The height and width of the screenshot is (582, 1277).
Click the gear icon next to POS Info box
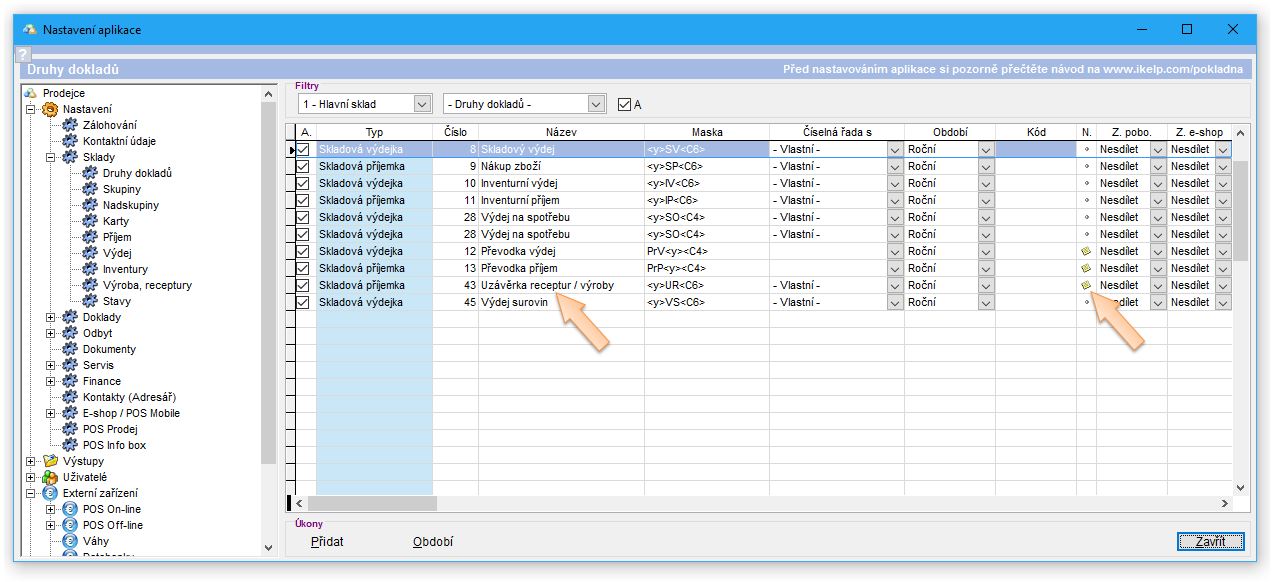tap(70, 445)
